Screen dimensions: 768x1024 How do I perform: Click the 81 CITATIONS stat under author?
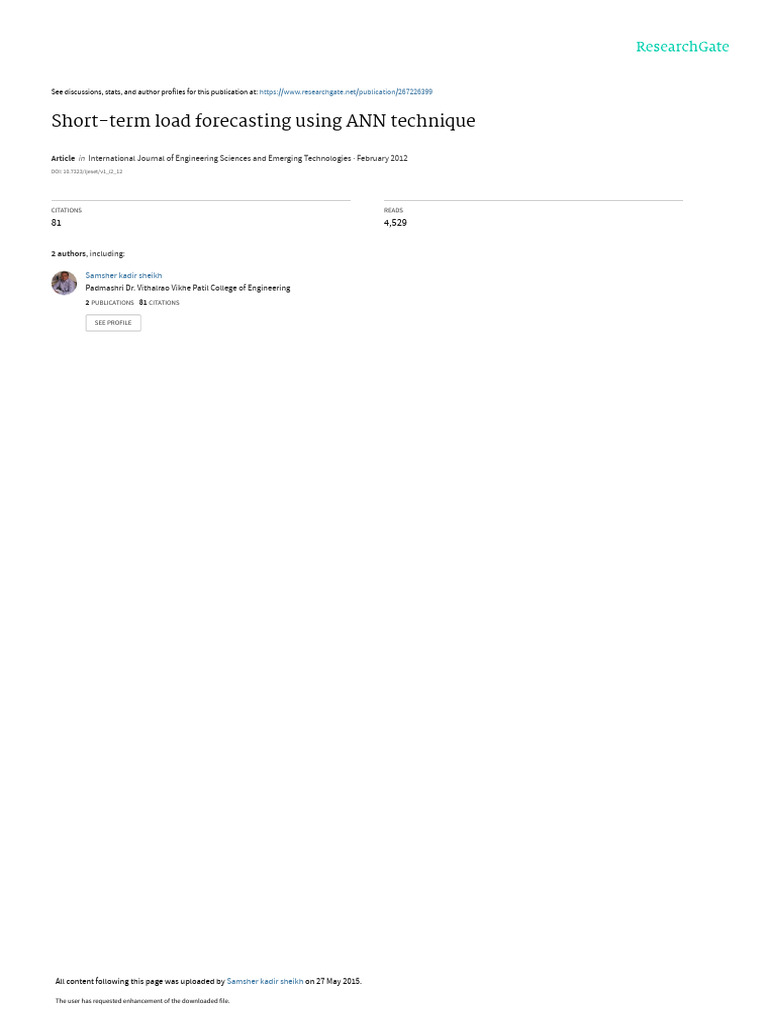[x=159, y=303]
